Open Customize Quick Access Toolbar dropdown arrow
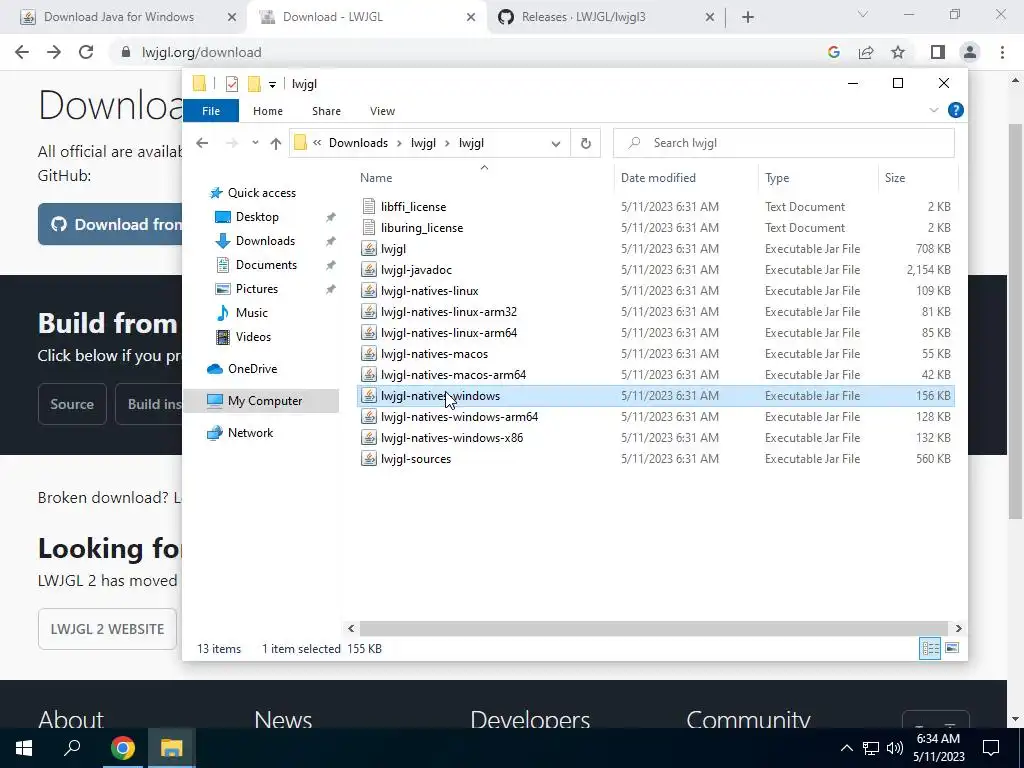Viewport: 1024px width, 768px height. pos(272,84)
